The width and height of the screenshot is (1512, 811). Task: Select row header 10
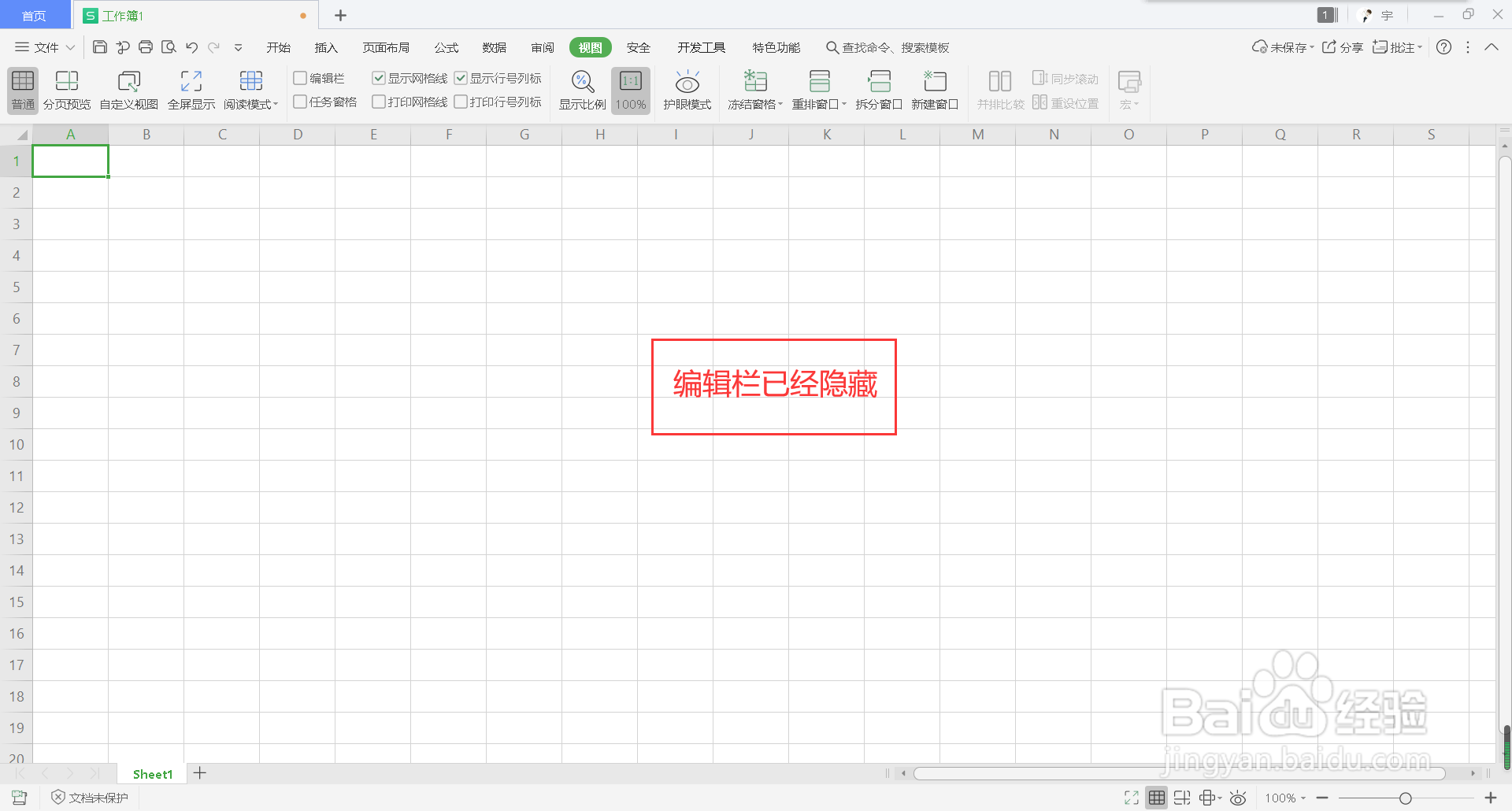click(17, 445)
